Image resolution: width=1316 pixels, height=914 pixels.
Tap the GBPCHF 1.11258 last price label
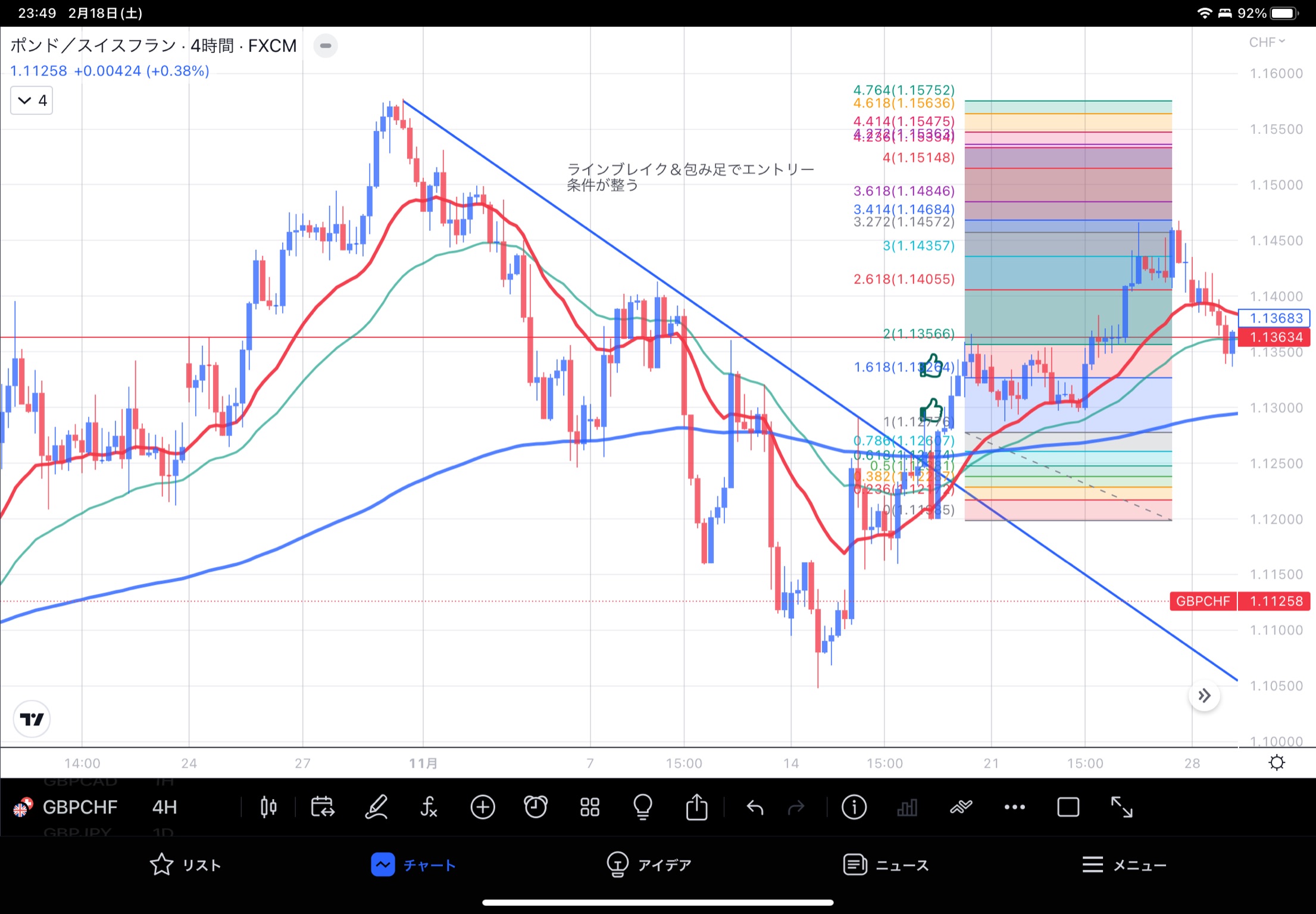[1240, 601]
